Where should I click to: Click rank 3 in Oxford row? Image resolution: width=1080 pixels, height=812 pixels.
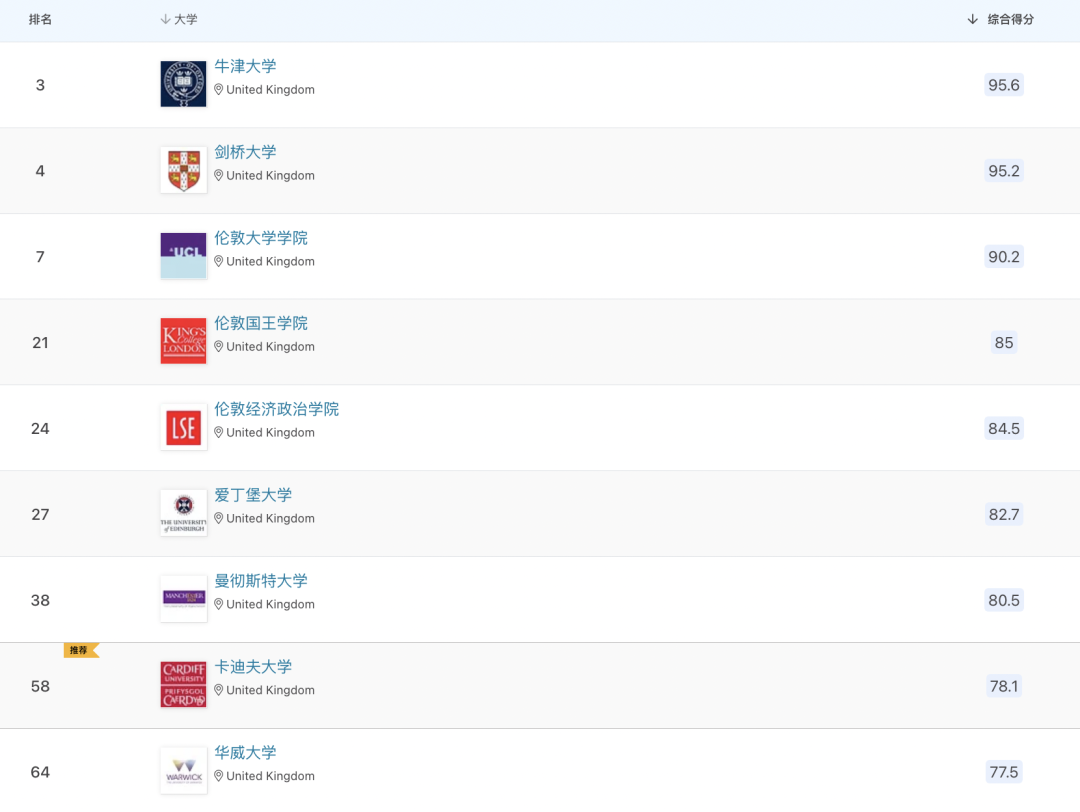click(40, 85)
